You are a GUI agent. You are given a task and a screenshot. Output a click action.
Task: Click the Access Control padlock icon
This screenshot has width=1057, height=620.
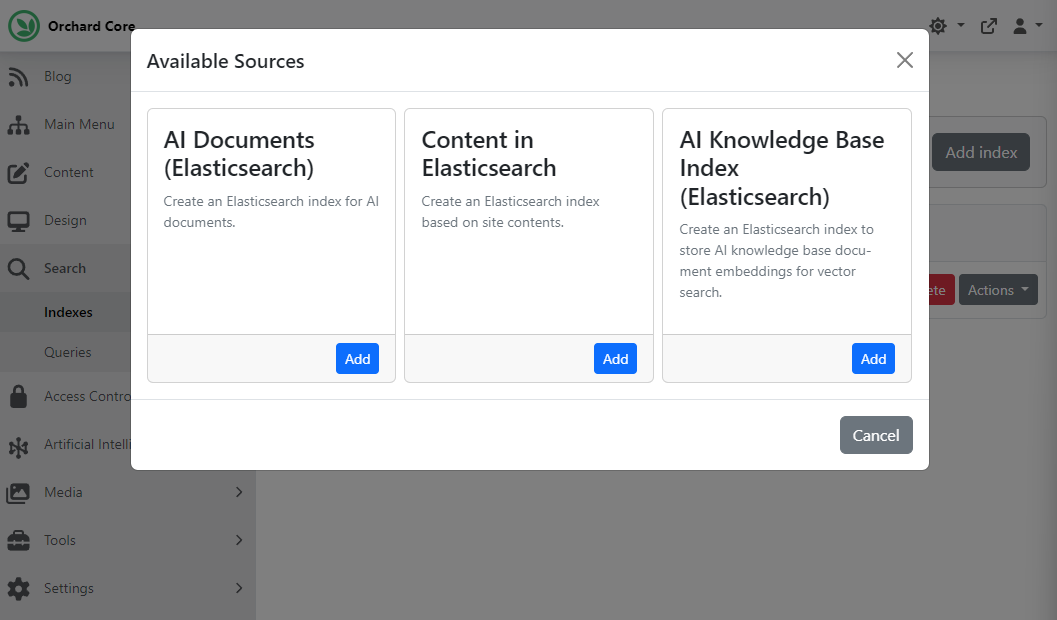pyautogui.click(x=18, y=397)
